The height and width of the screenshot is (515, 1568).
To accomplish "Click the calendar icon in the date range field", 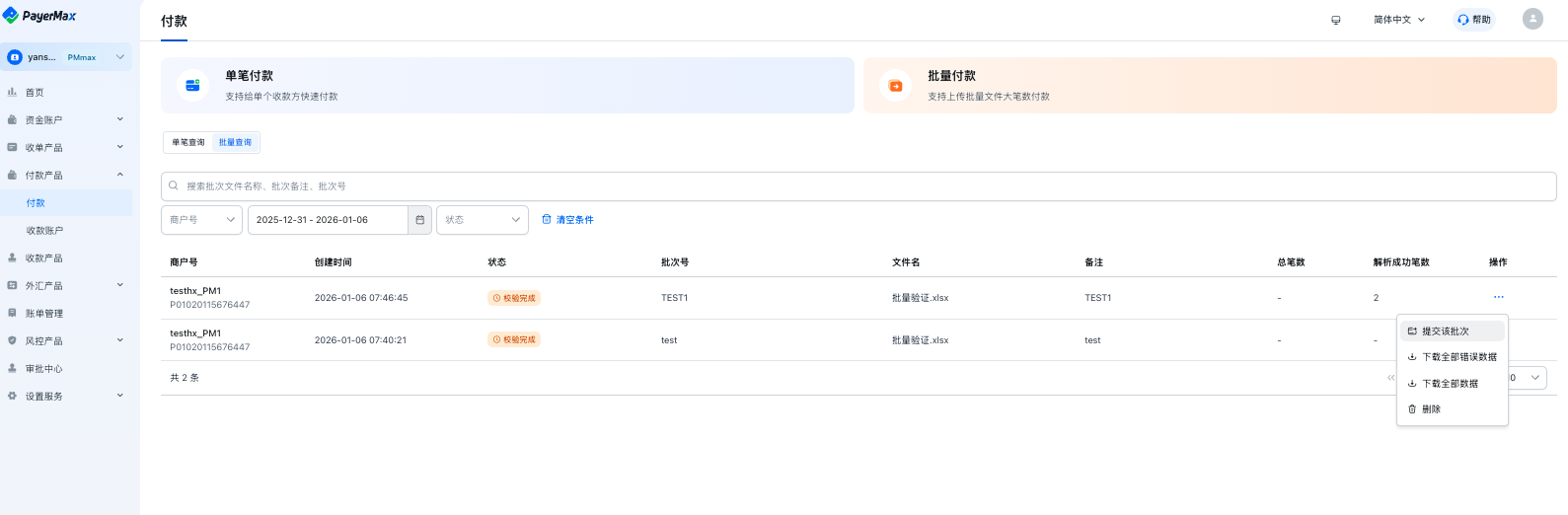I will point(420,220).
